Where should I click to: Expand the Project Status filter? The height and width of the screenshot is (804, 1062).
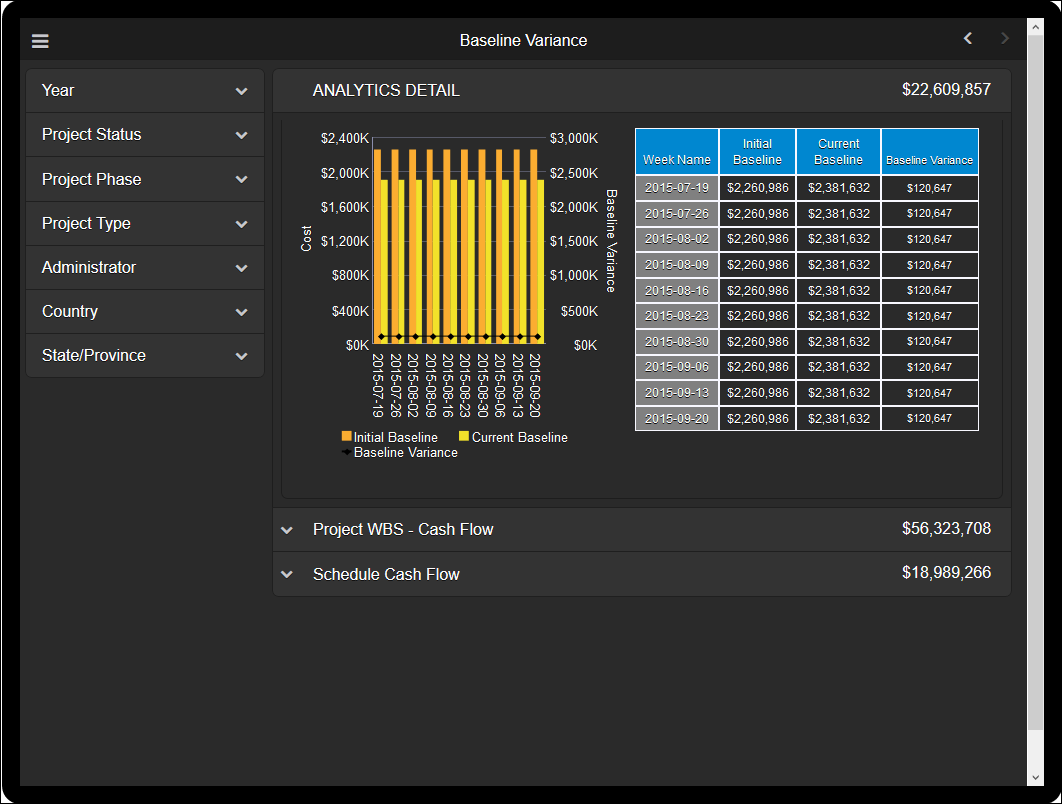point(145,135)
